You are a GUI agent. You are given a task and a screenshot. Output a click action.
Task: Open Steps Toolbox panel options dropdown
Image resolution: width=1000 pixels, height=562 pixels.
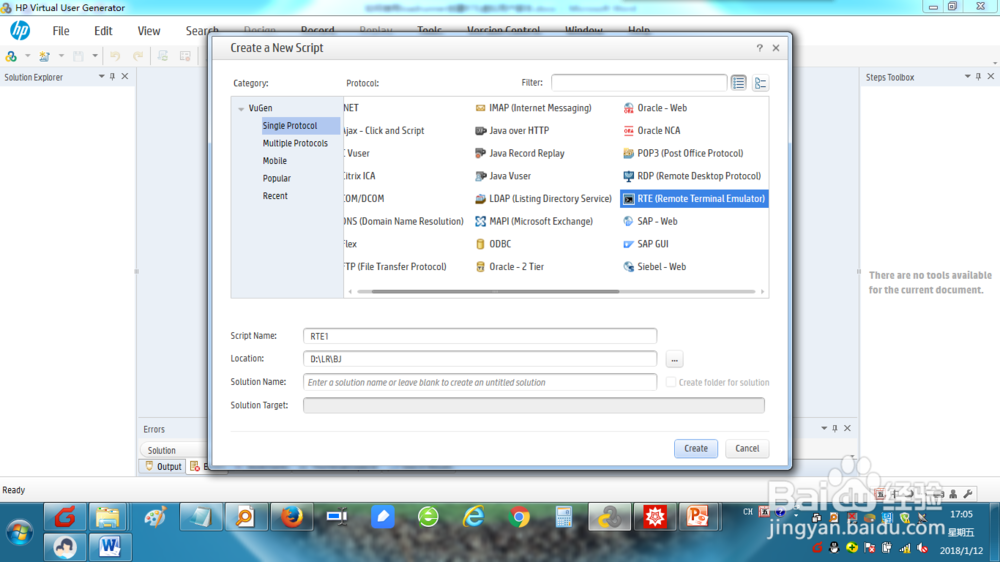click(x=967, y=77)
